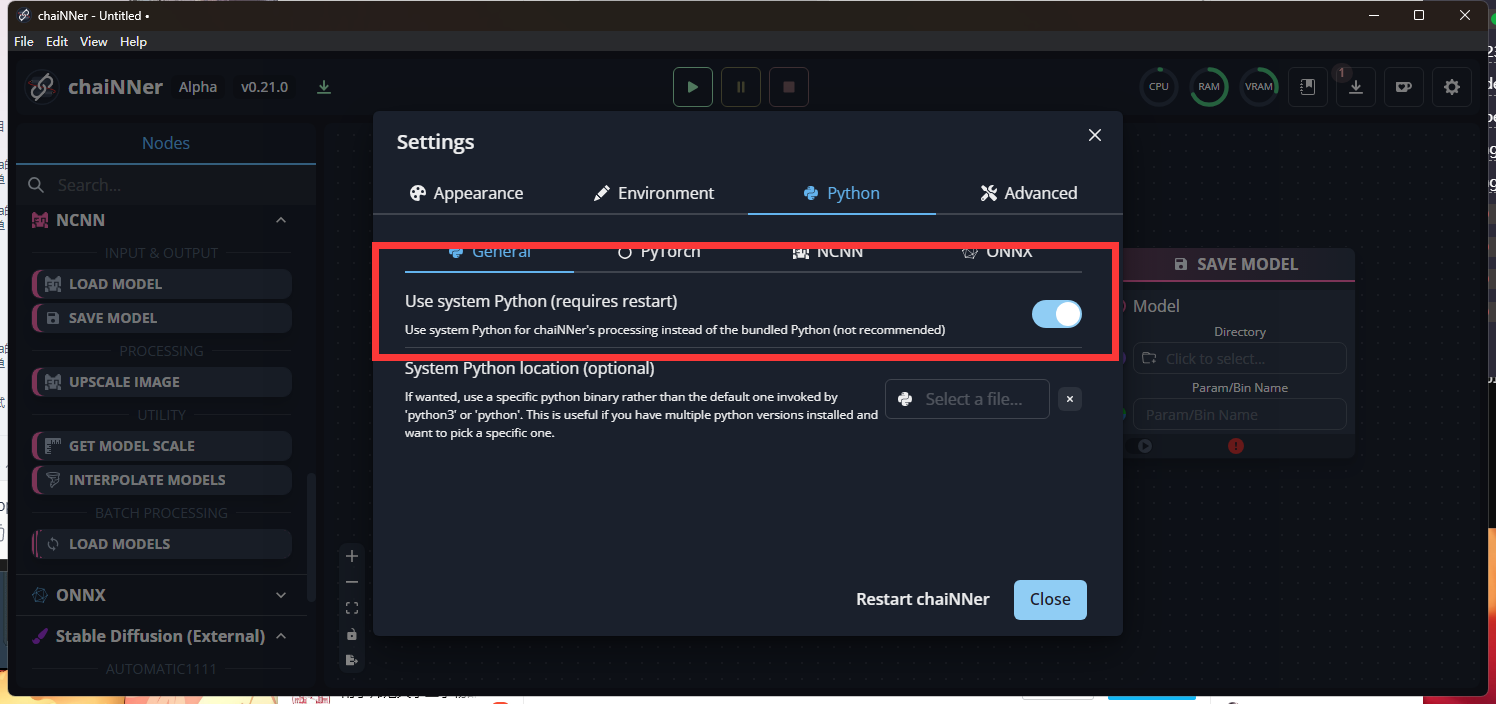1496x704 pixels.
Task: Select the General sub-tab
Action: [x=490, y=252]
